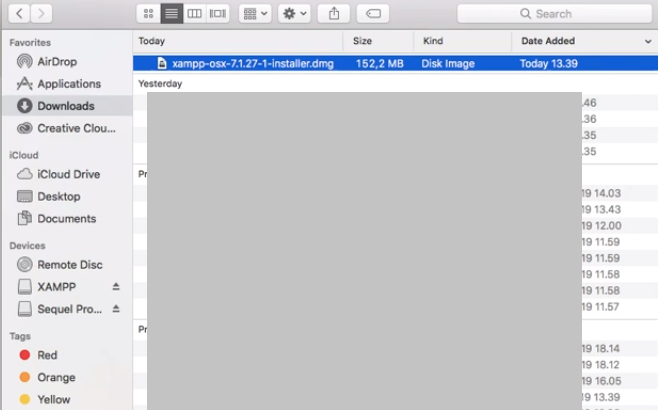The height and width of the screenshot is (410, 658).
Task: Click the Edit Tags toolbar button
Action: (x=372, y=14)
